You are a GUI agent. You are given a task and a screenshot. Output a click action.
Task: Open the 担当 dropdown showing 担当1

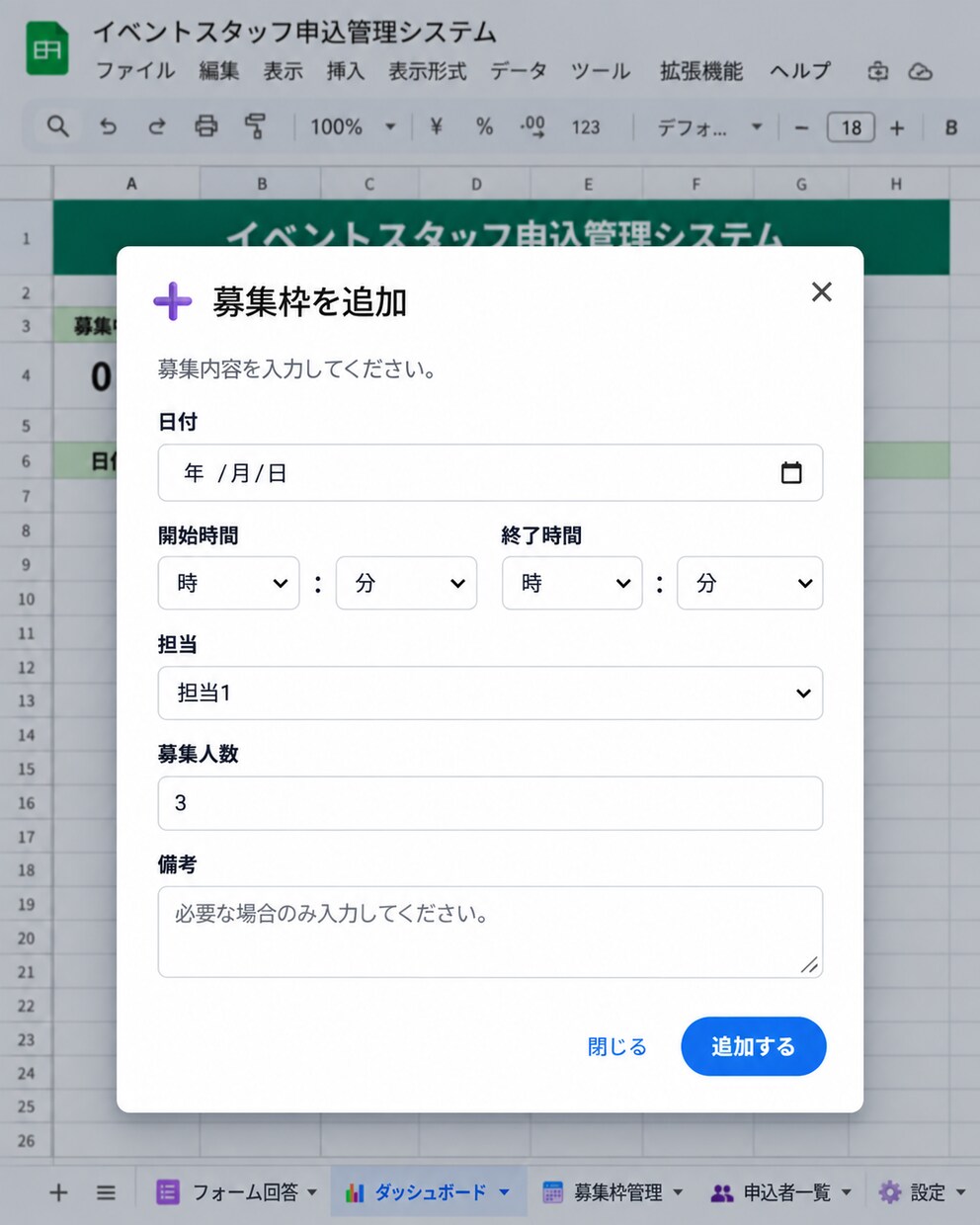pyautogui.click(x=490, y=693)
